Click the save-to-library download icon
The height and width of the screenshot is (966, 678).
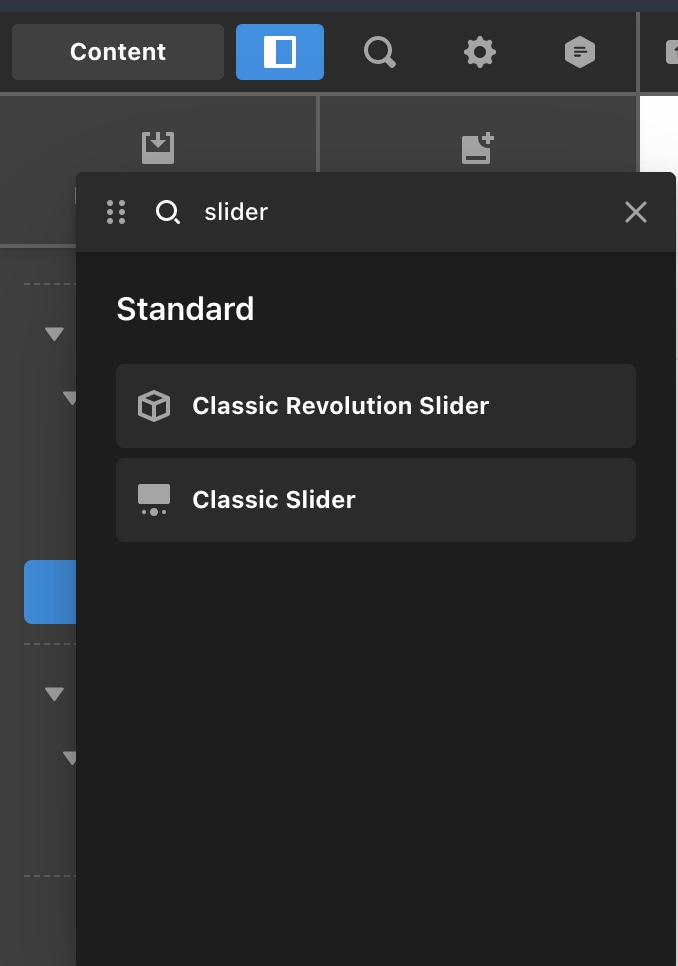[x=158, y=148]
